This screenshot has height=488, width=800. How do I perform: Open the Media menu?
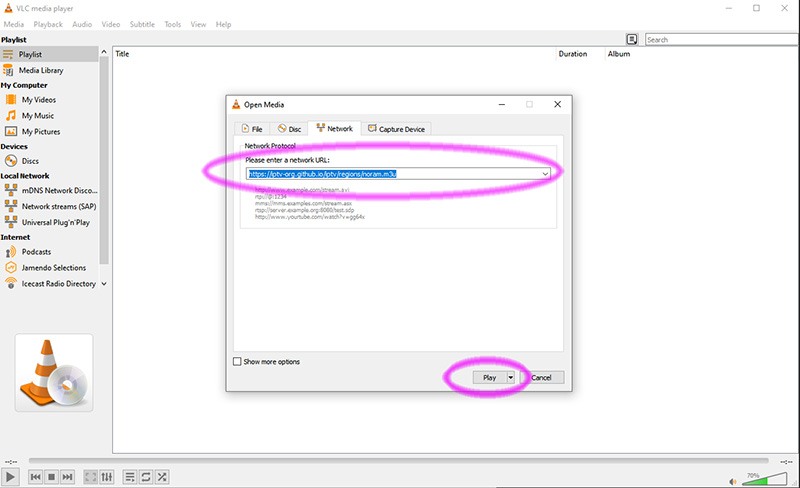[x=14, y=24]
